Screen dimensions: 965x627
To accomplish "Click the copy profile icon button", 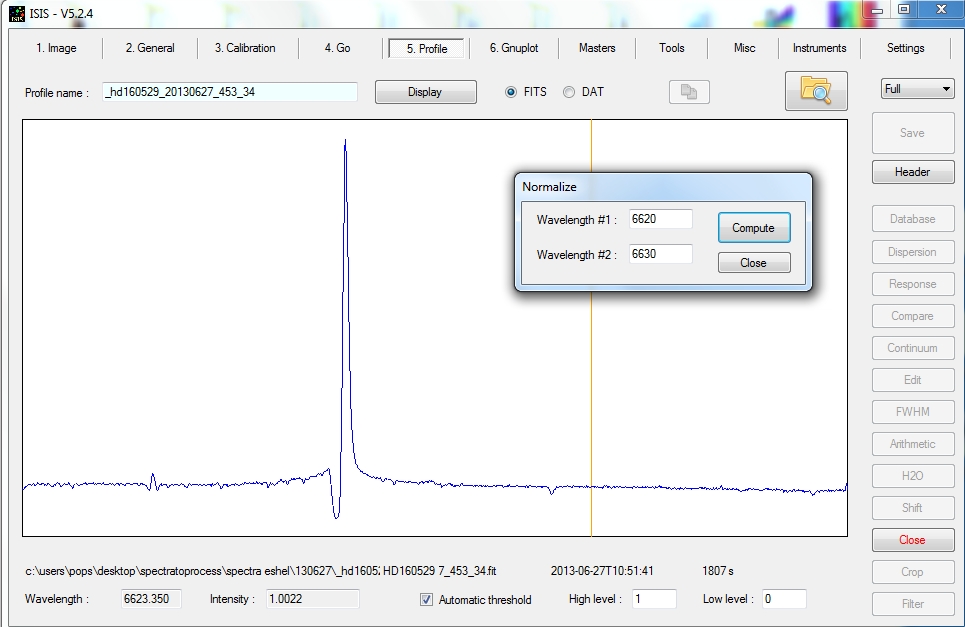I will coord(689,92).
